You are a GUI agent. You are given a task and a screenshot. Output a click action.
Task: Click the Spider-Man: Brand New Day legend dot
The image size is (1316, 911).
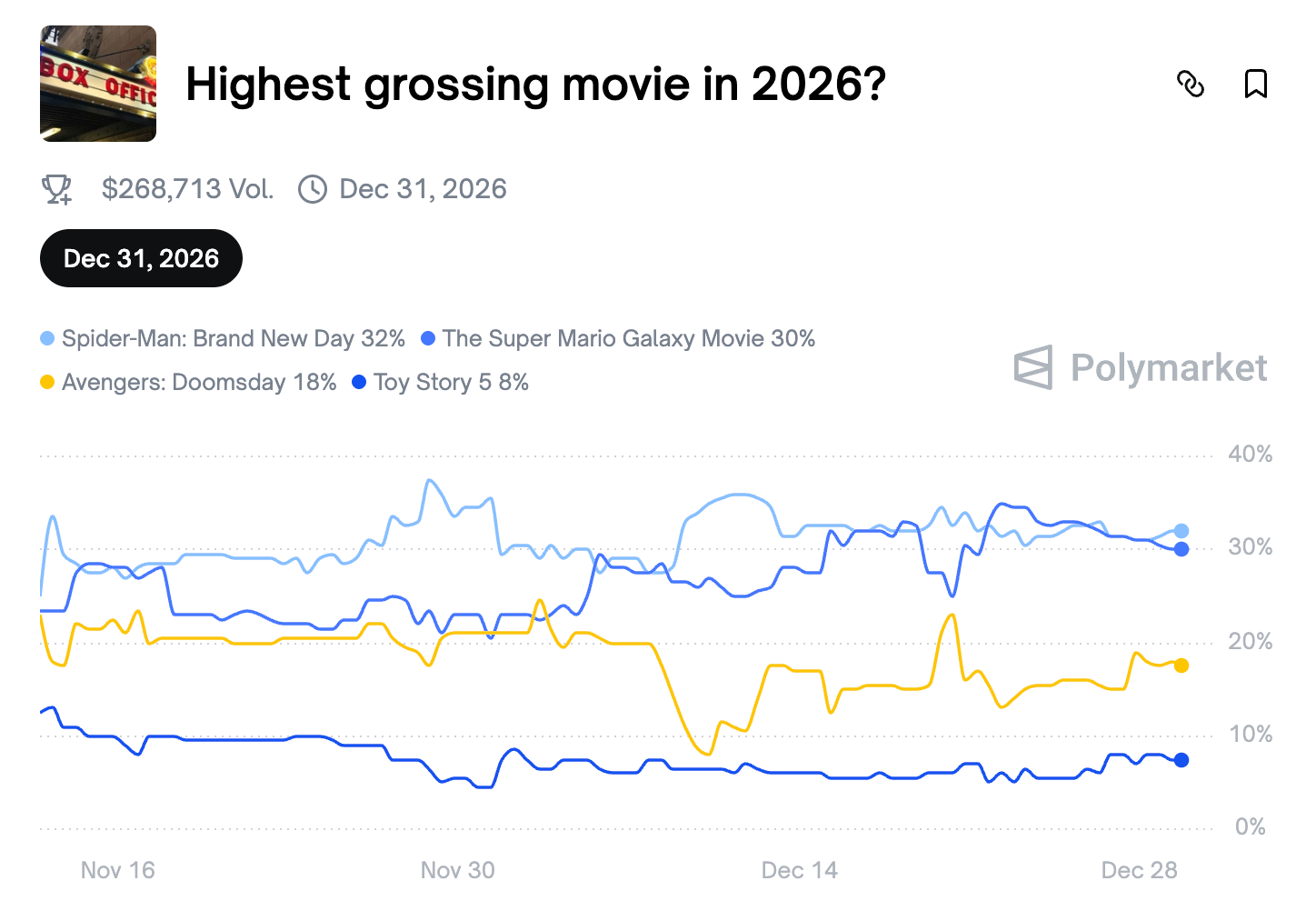click(48, 338)
